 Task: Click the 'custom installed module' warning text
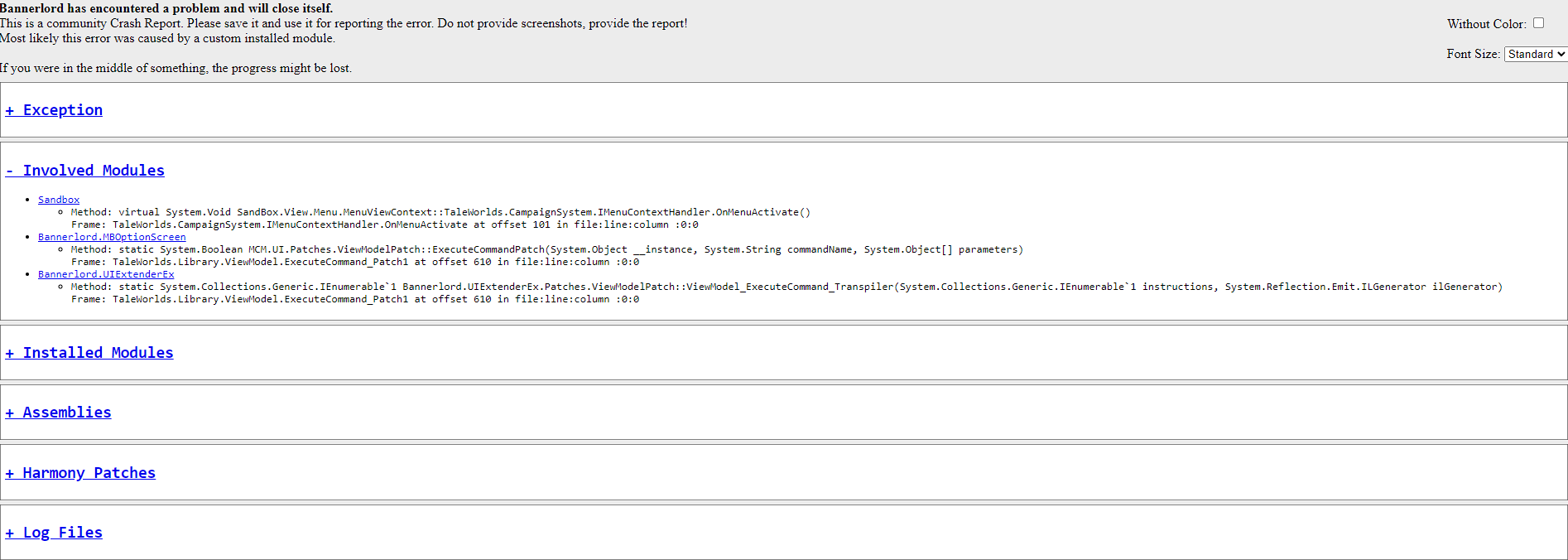coord(167,38)
